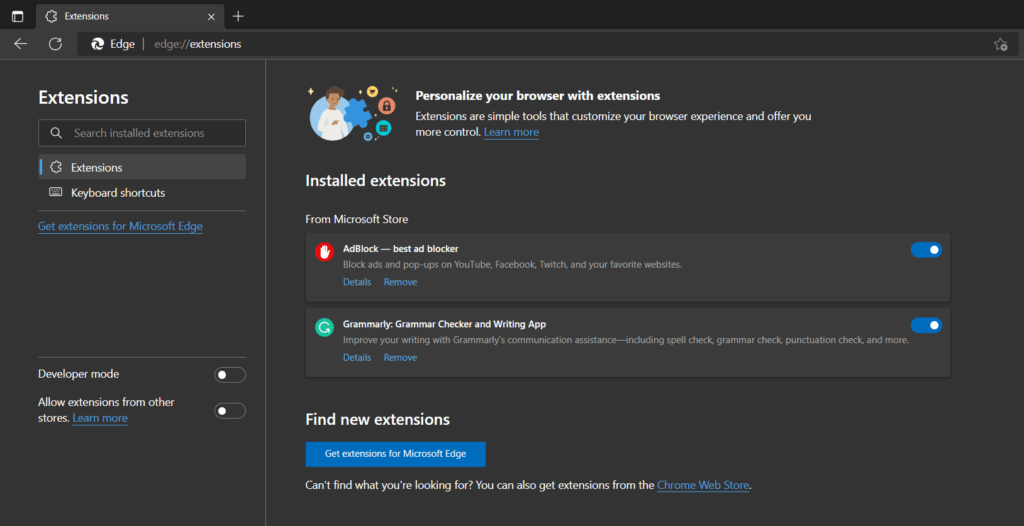Image resolution: width=1024 pixels, height=526 pixels.
Task: Open the tab actions menu icon
Action: 18,16
